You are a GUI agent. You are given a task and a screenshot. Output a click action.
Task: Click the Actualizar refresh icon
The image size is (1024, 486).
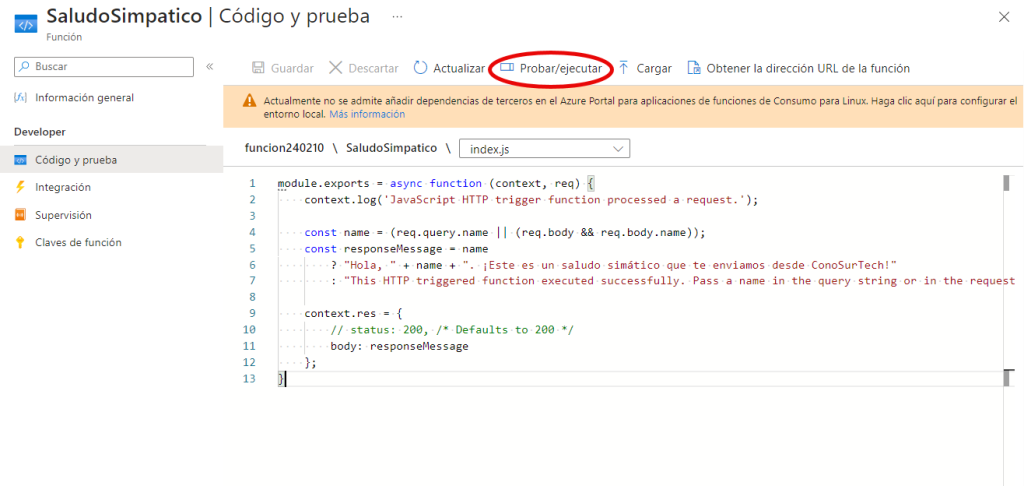(421, 68)
